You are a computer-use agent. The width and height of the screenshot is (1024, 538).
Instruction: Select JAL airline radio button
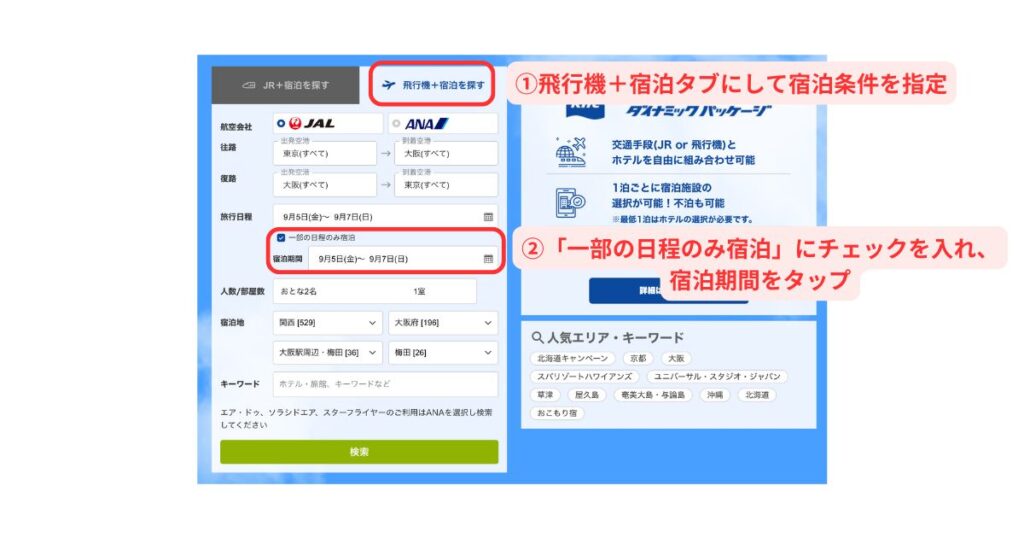click(x=281, y=123)
